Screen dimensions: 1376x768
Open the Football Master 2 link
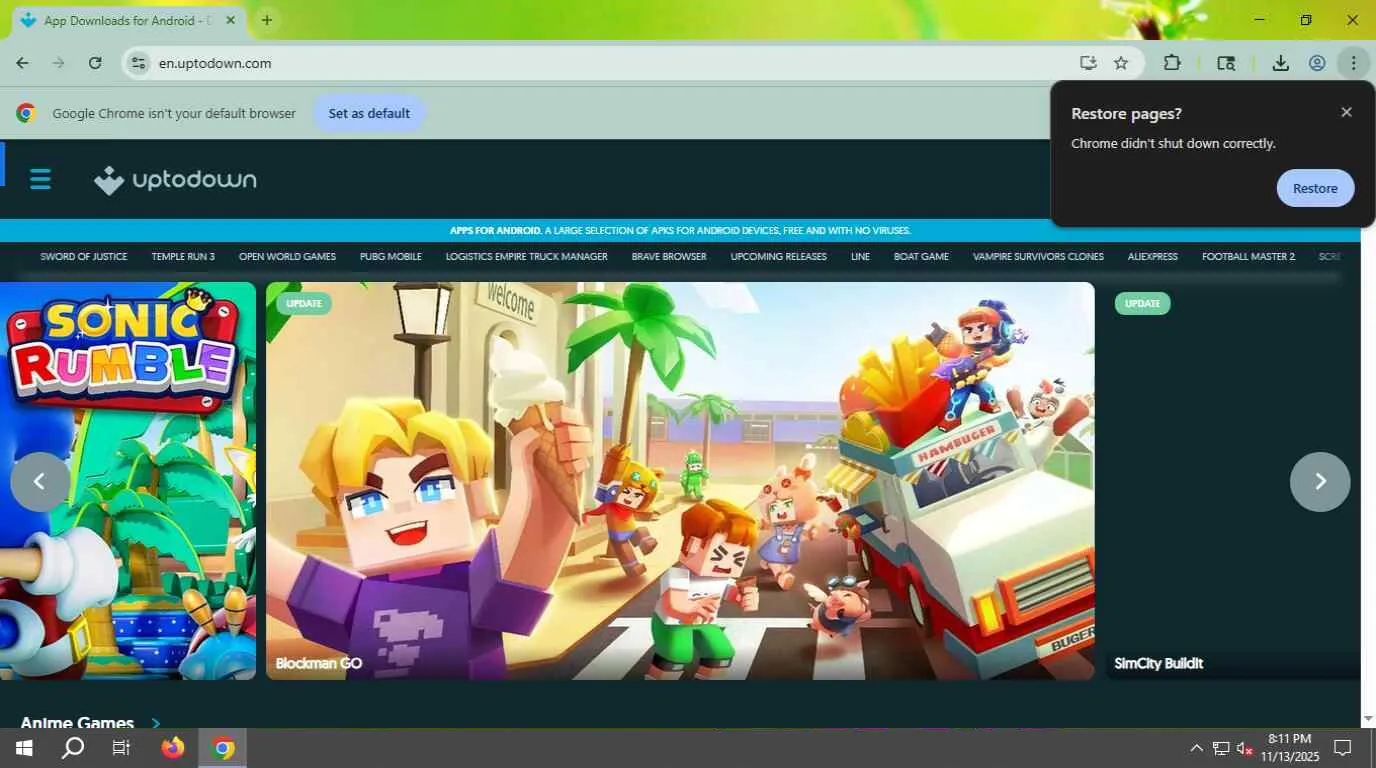point(1248,257)
